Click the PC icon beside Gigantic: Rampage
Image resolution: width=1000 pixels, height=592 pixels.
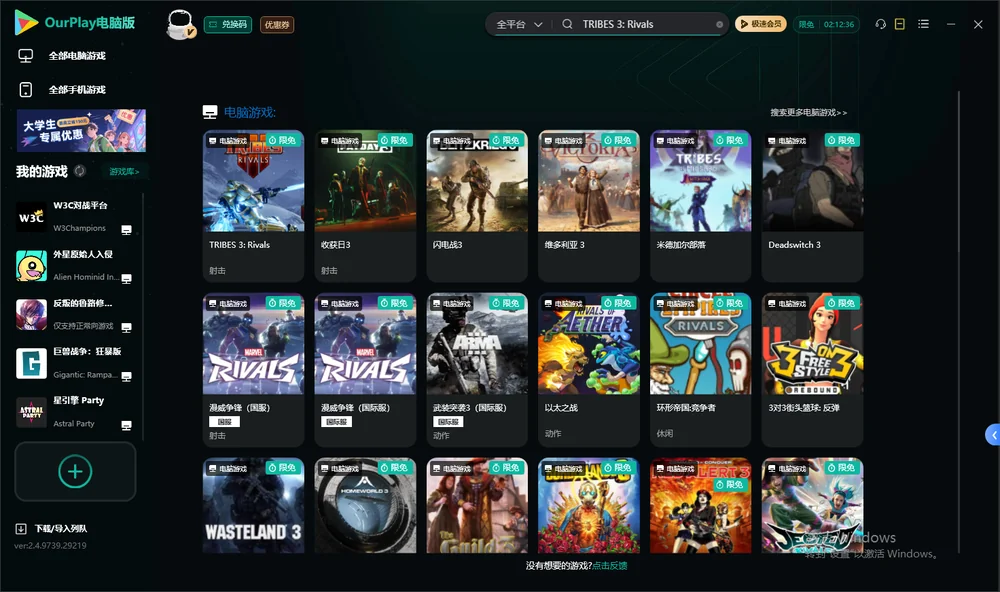coord(126,376)
